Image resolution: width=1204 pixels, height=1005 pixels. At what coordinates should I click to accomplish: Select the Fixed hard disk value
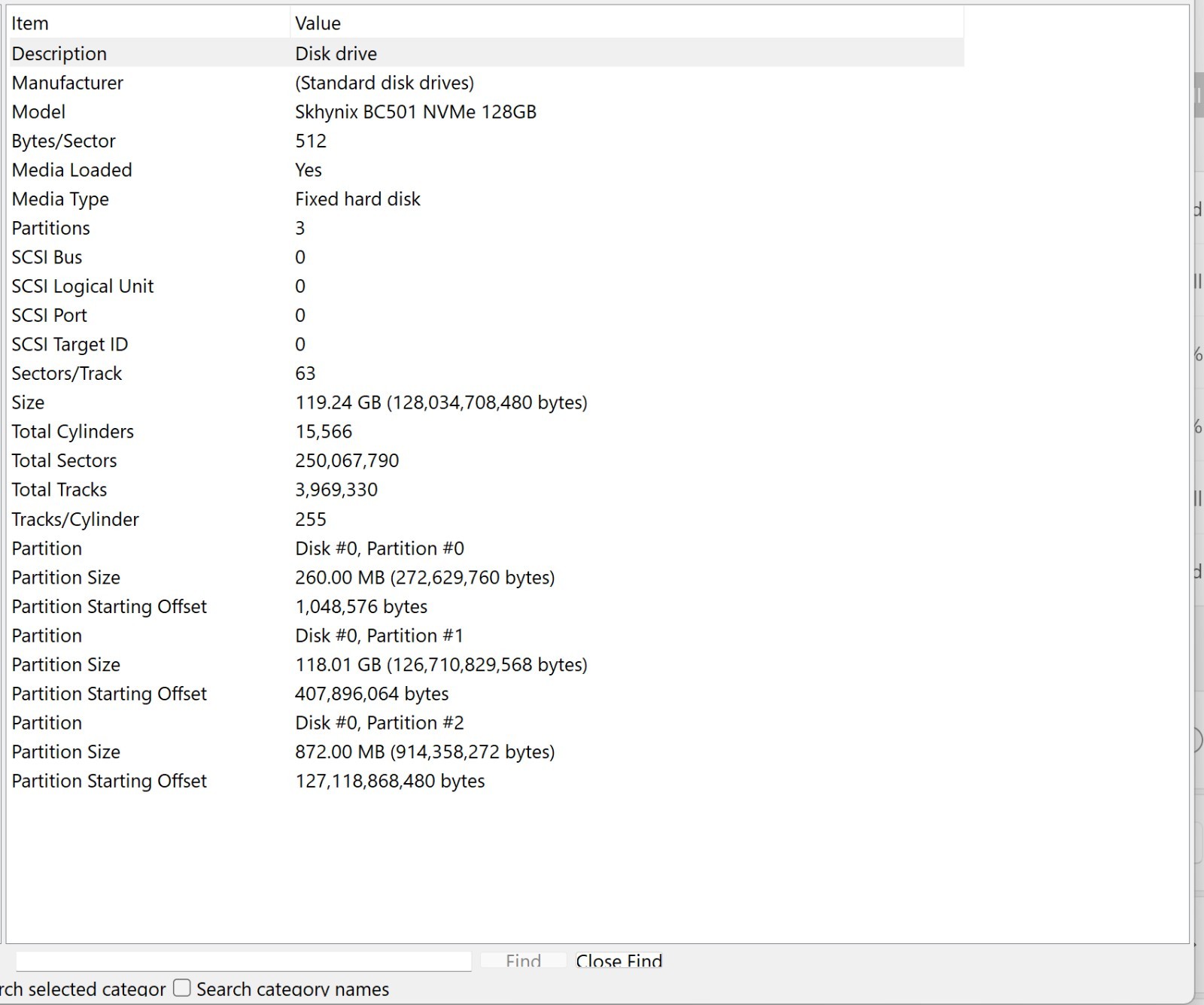[357, 199]
